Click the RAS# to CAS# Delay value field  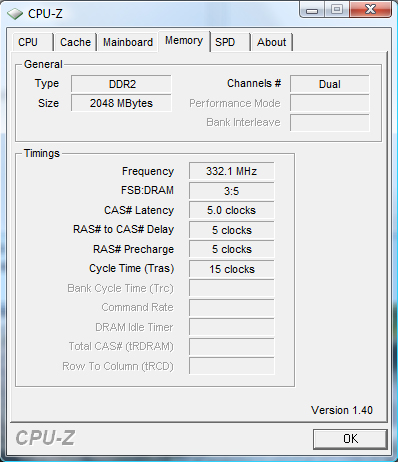pyautogui.click(x=232, y=230)
